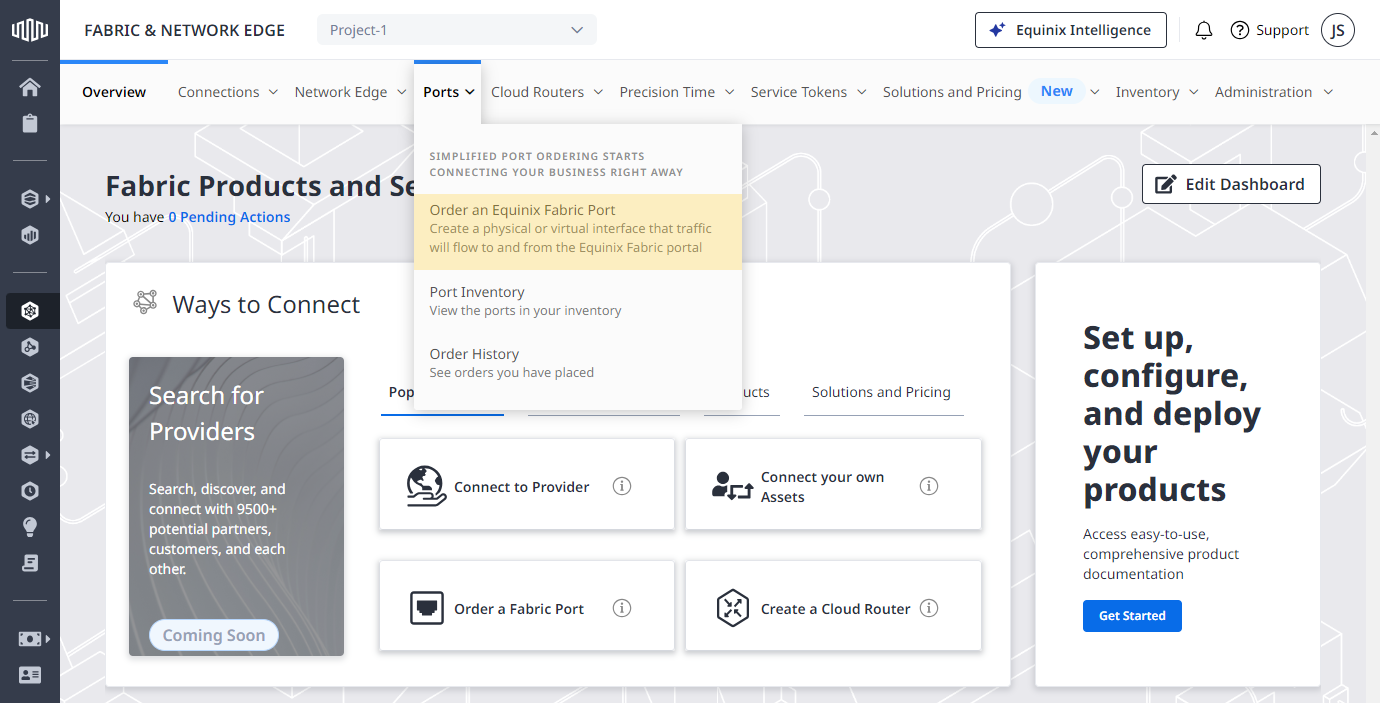Open the Project-1 project selector dropdown
Screen dimensions: 1380x703
click(457, 30)
